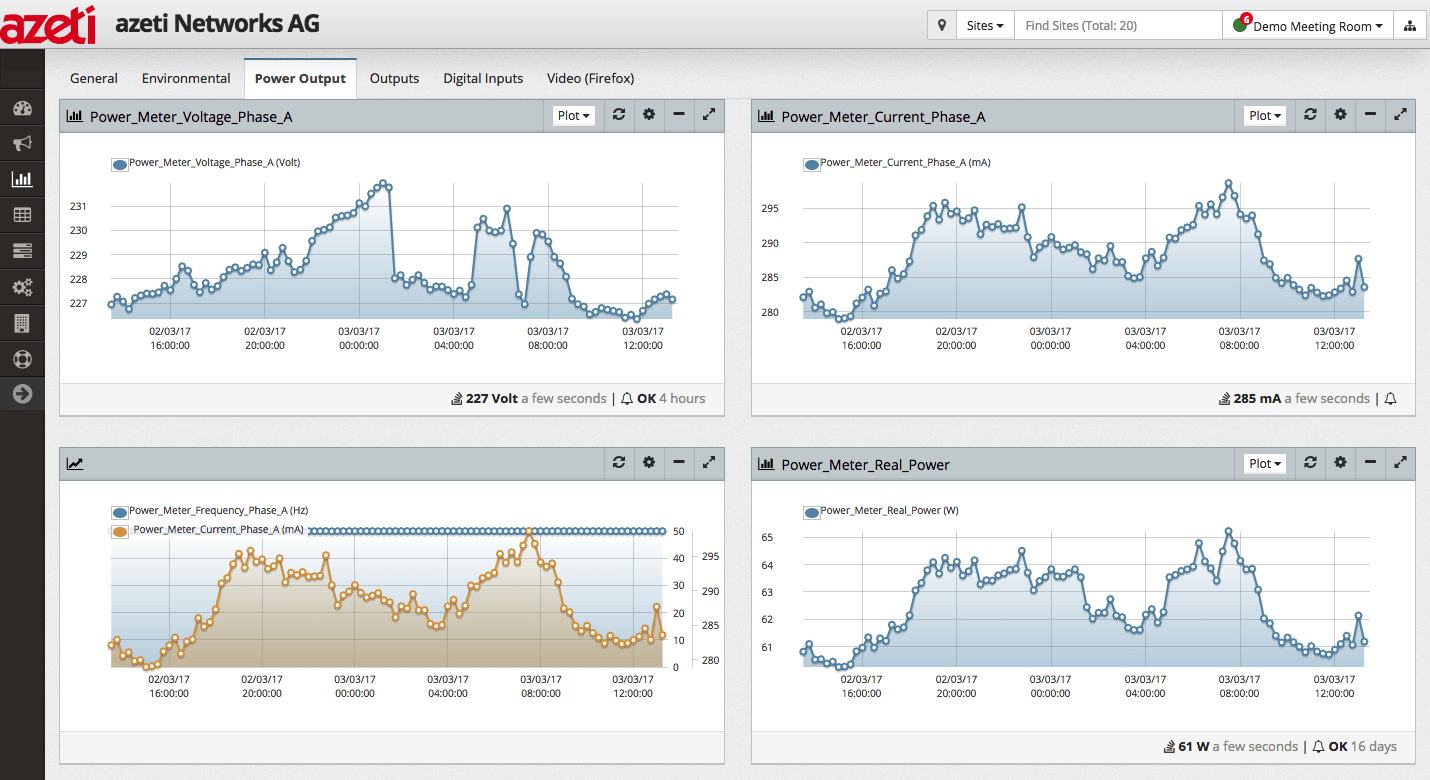
Task: Collapse the combined frequency/current widget
Action: click(x=679, y=462)
